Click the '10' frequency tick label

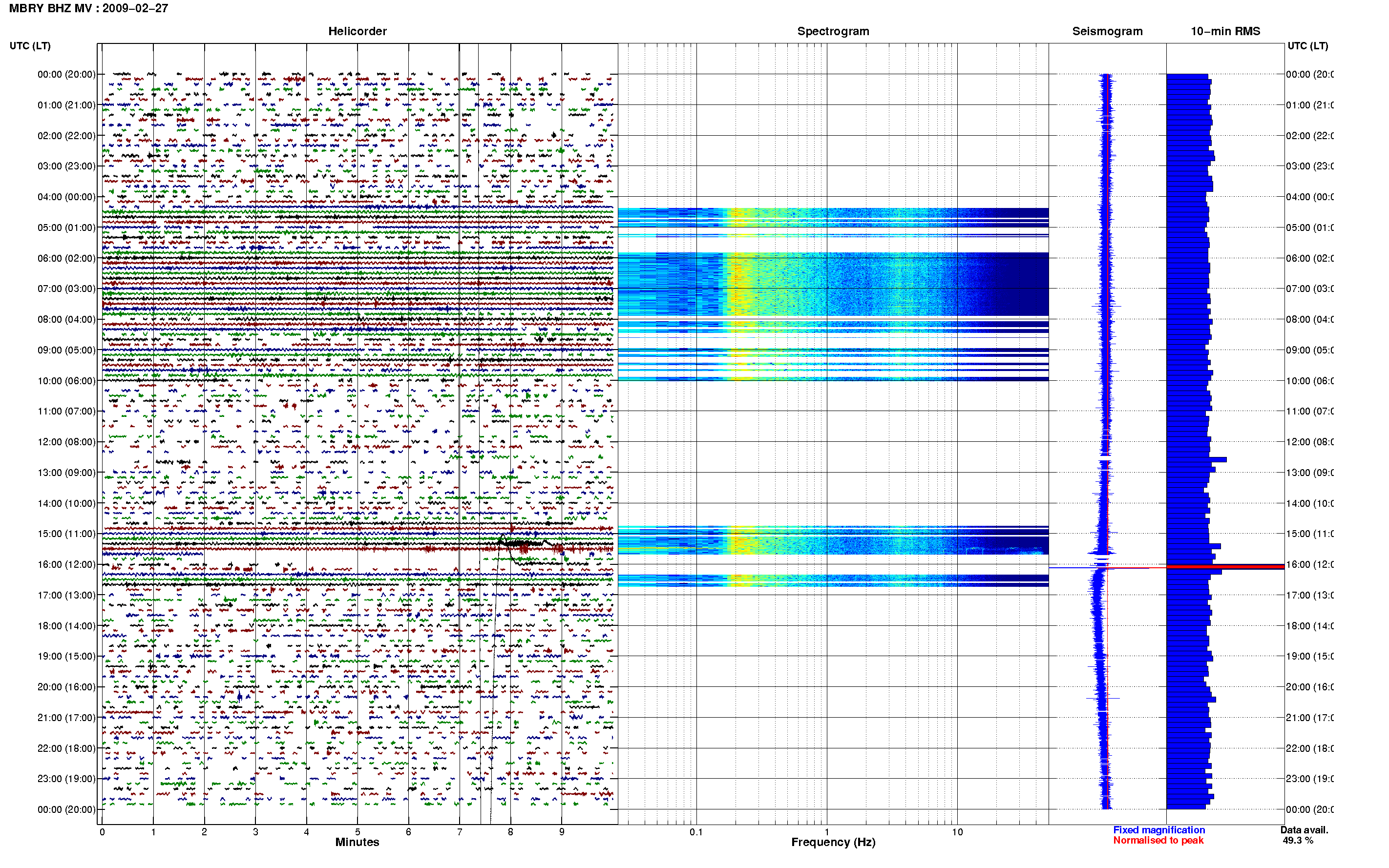[x=957, y=832]
